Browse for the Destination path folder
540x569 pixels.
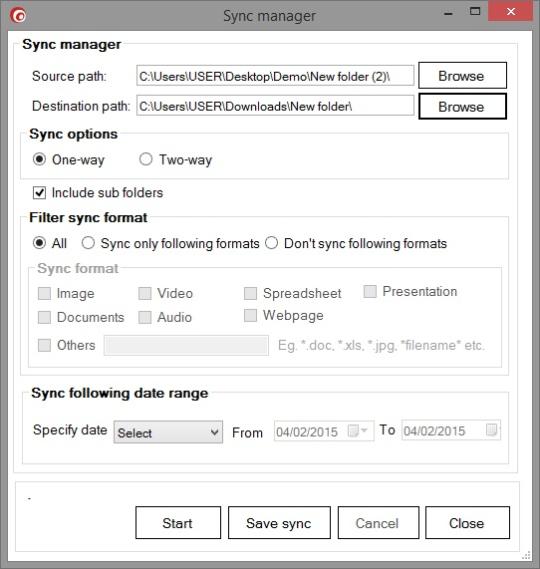coord(462,106)
